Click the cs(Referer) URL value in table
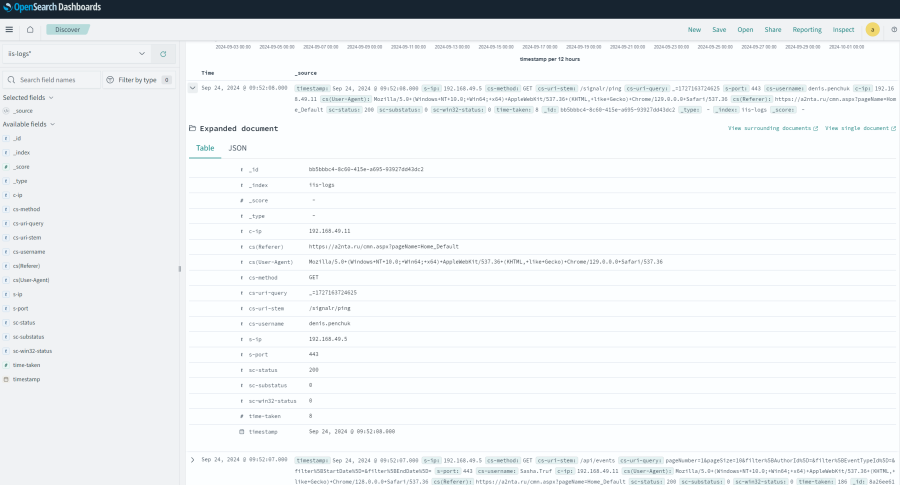Image resolution: width=900 pixels, height=485 pixels. pyautogui.click(x=383, y=247)
